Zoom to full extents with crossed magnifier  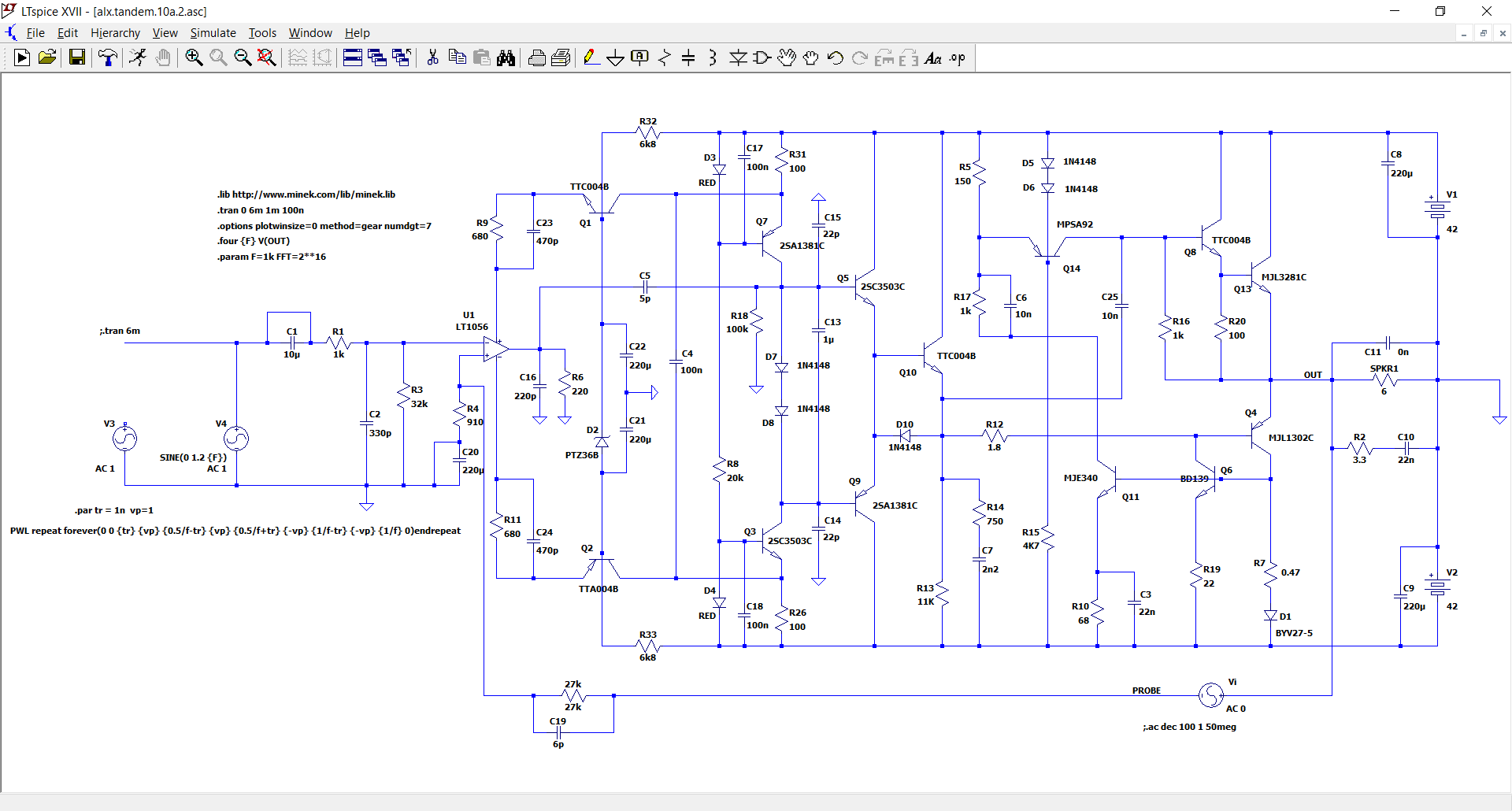(267, 57)
